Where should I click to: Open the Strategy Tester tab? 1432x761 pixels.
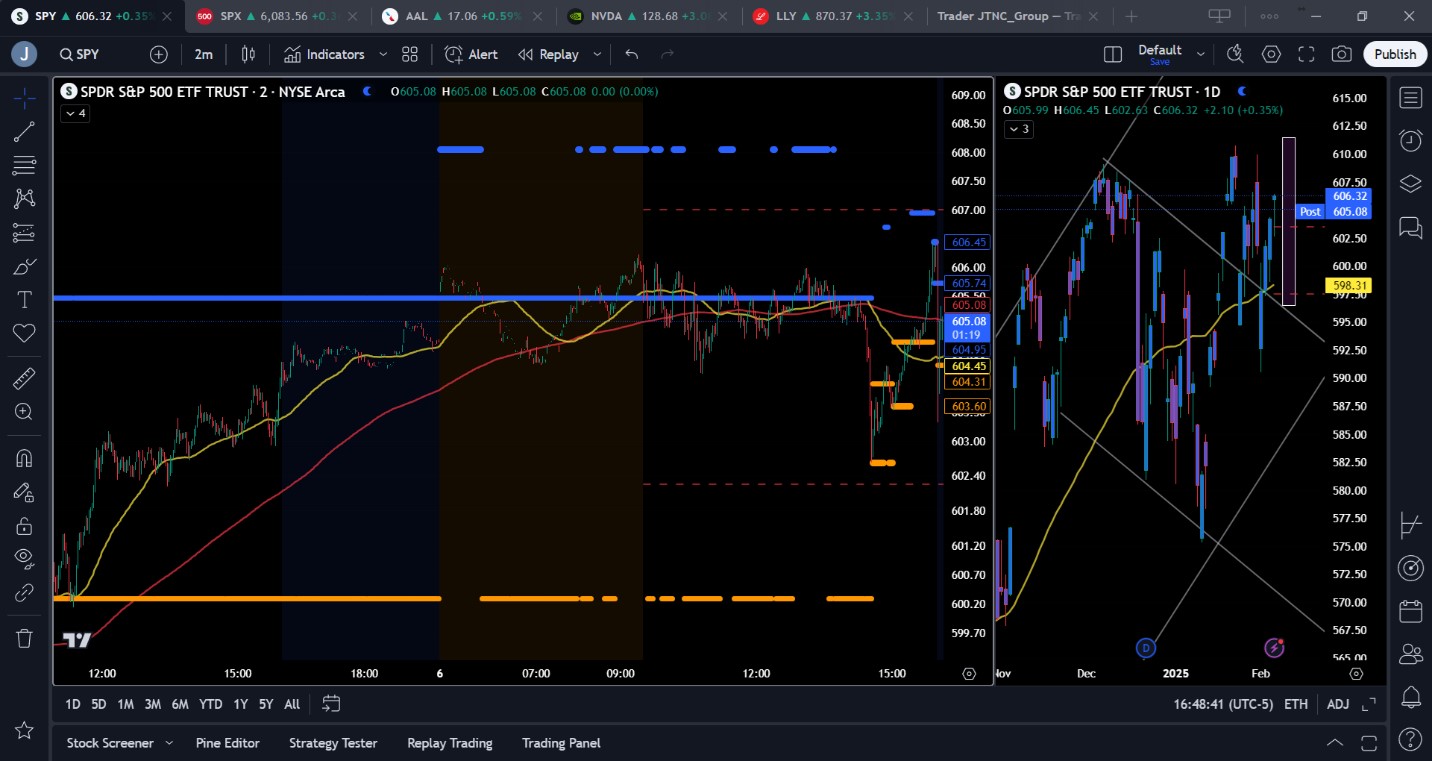[333, 743]
